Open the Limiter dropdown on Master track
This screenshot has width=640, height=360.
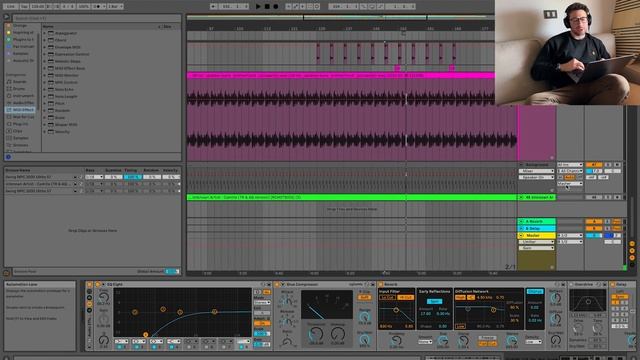(x=536, y=242)
